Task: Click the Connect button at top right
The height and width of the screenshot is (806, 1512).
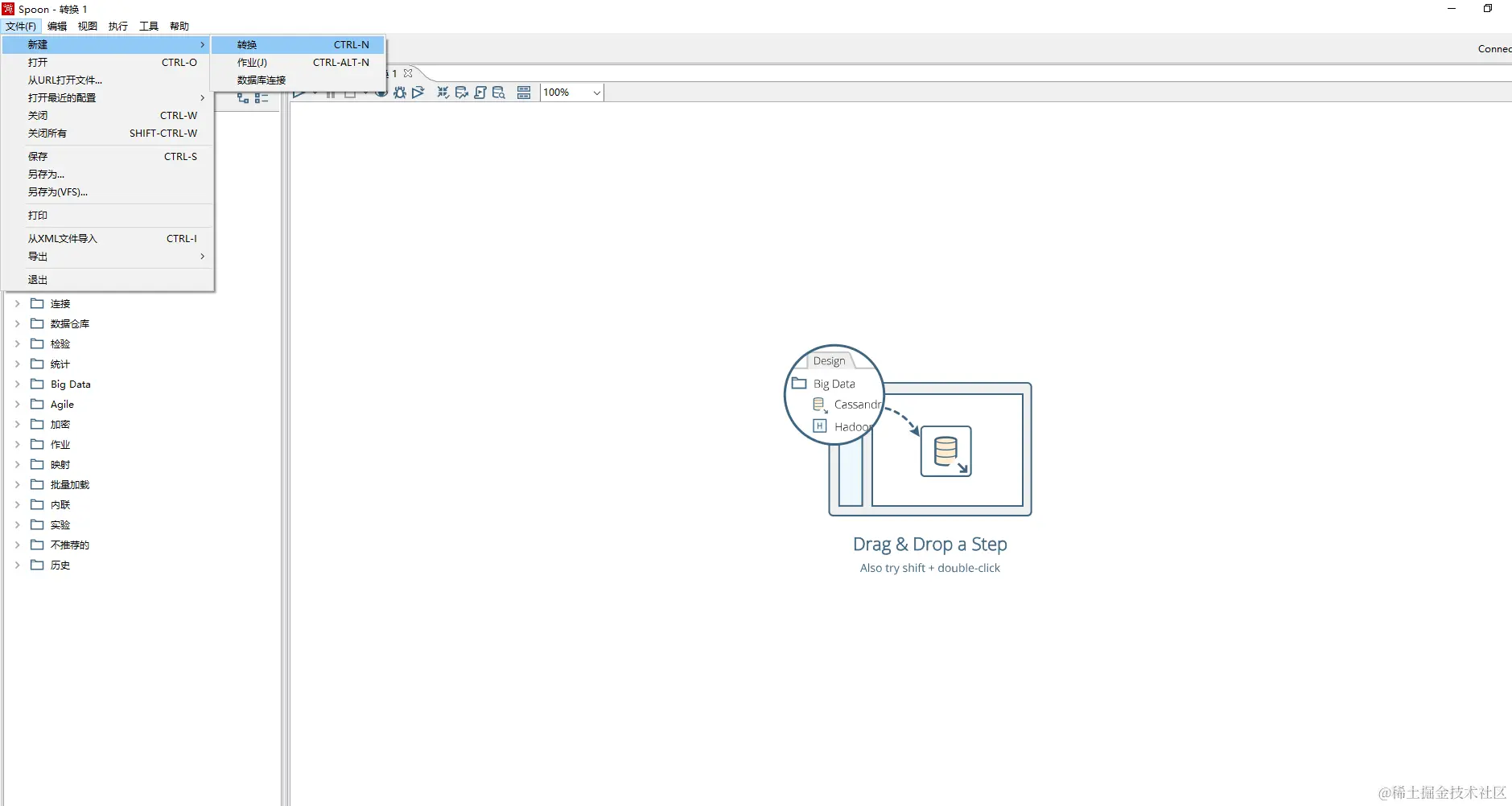Action: point(1494,49)
